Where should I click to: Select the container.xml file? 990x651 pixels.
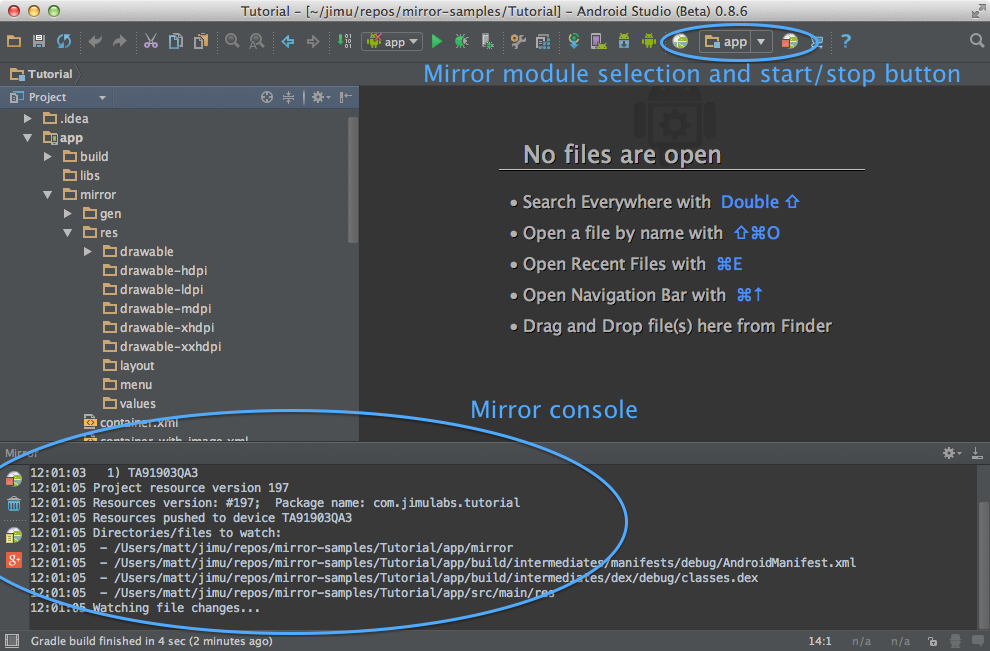click(x=131, y=422)
